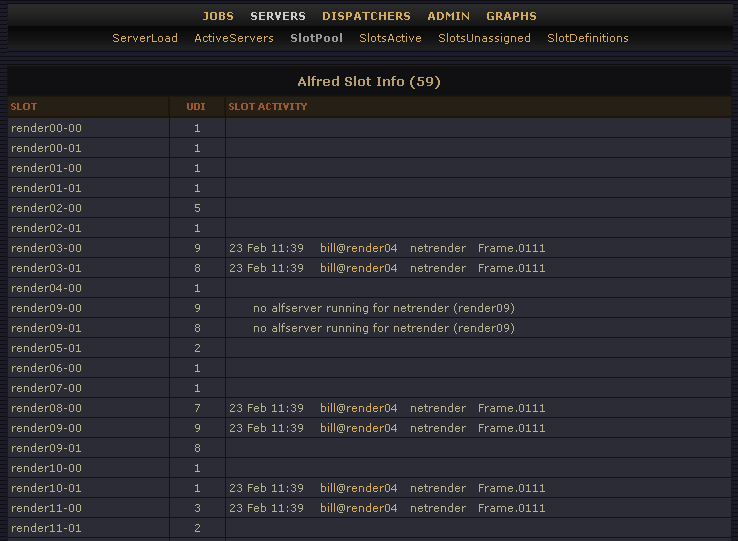Go to the SlotDefinitions tab
This screenshot has width=738, height=541.
[x=588, y=38]
